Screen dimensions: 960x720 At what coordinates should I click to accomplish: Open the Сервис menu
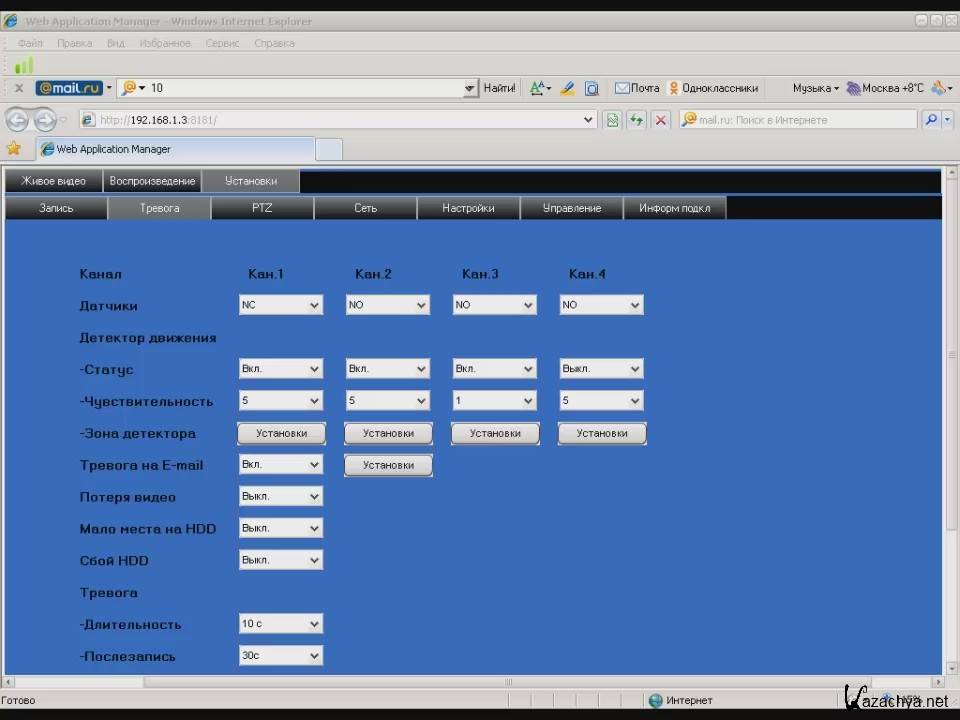[222, 43]
